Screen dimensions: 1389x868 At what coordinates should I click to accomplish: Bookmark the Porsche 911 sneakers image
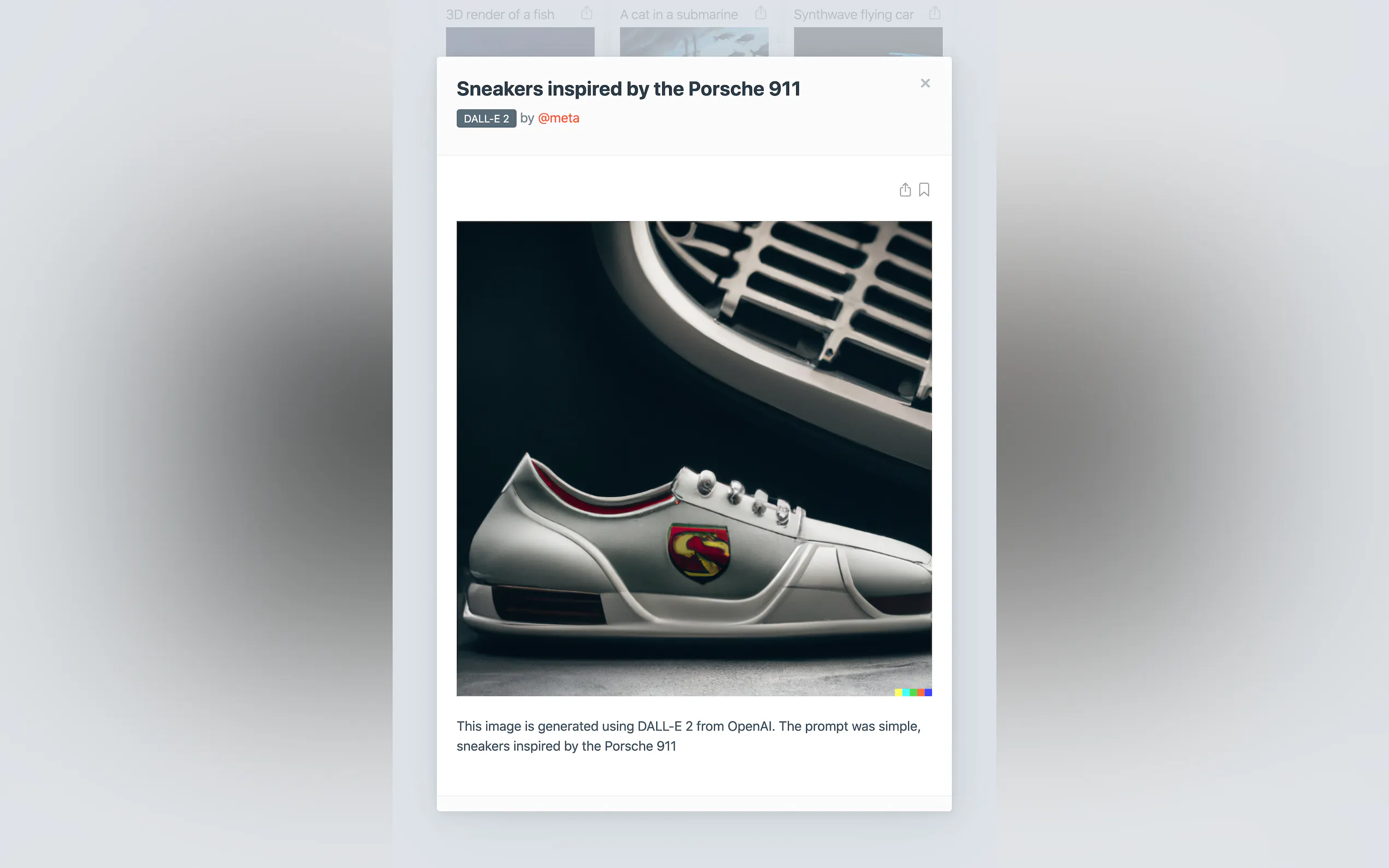point(924,190)
